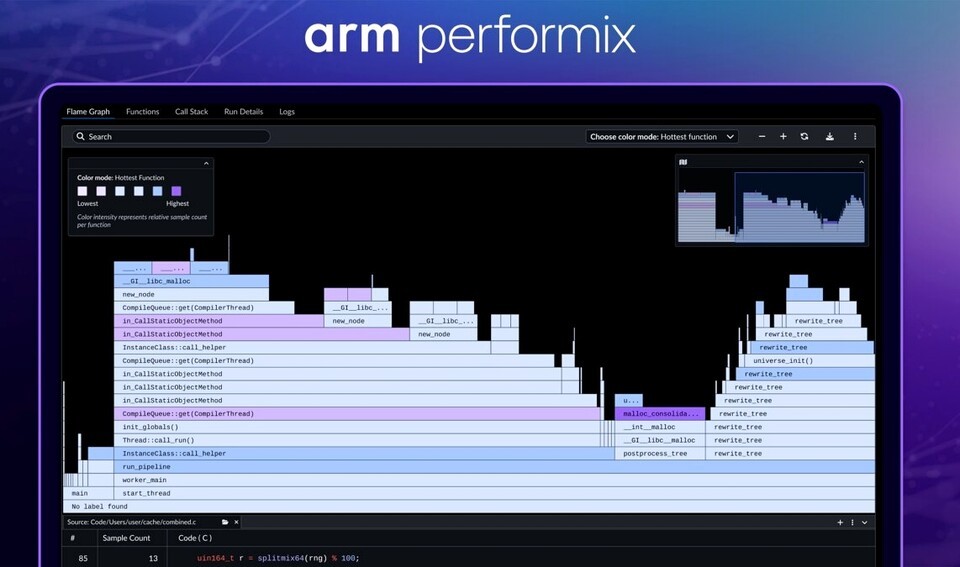Zoom in the flame graph with plus icon
The image size is (960, 567).
(783, 137)
